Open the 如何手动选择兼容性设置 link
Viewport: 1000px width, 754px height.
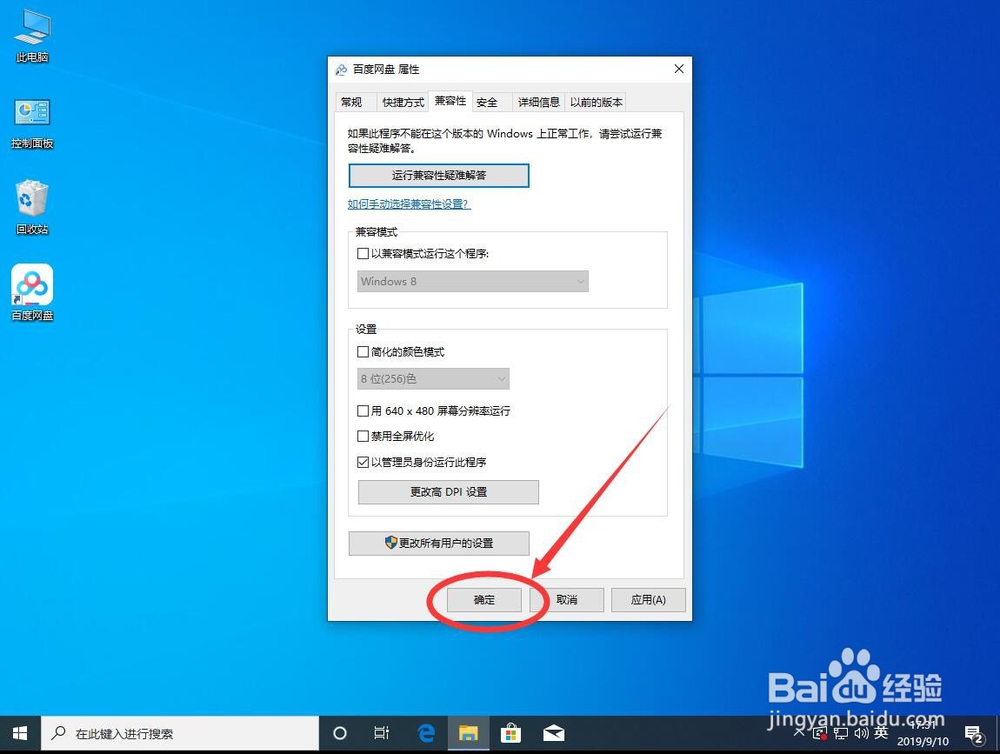click(408, 203)
